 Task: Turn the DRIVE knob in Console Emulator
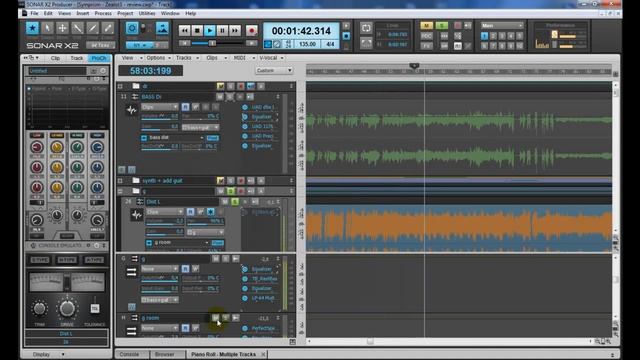(67, 309)
